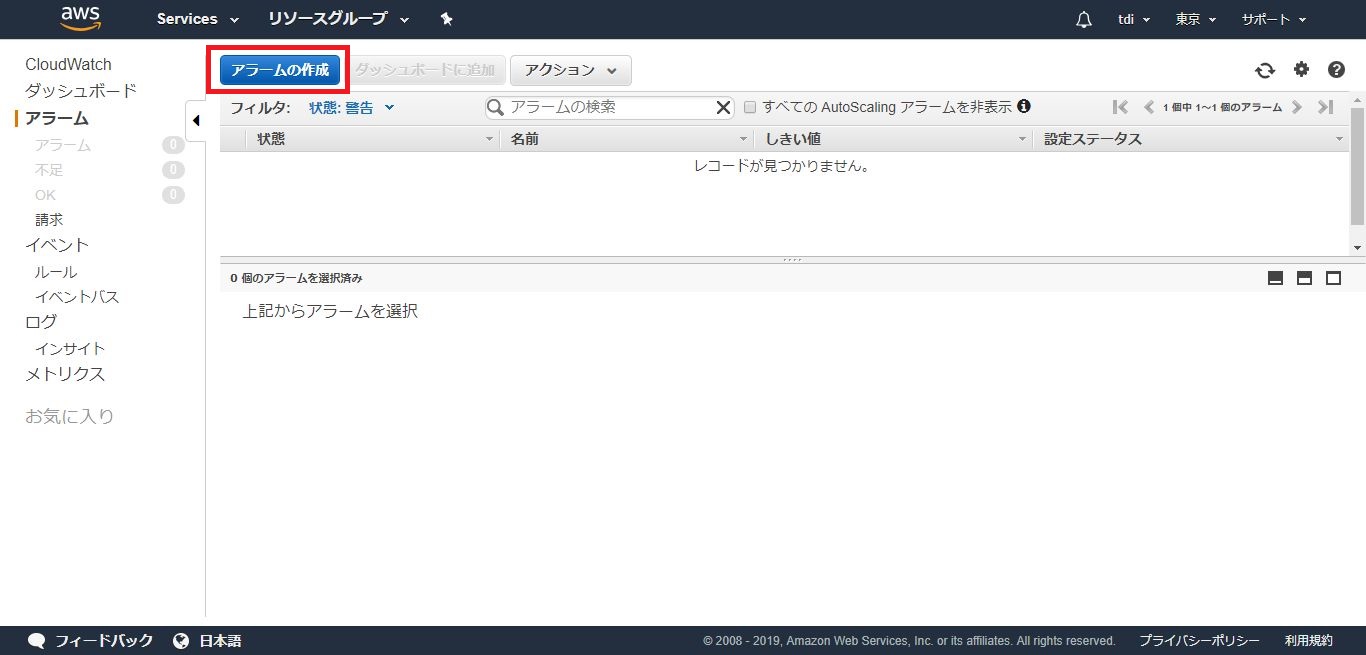Click the AWS logo

pos(80,18)
